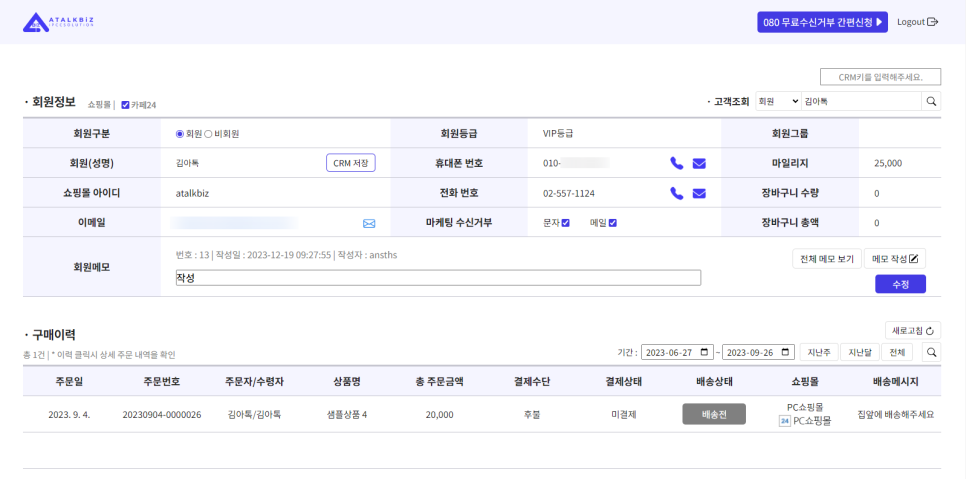The height and width of the screenshot is (479, 966).
Task: Call 02-557-1124 using phone icon
Action: (677, 193)
